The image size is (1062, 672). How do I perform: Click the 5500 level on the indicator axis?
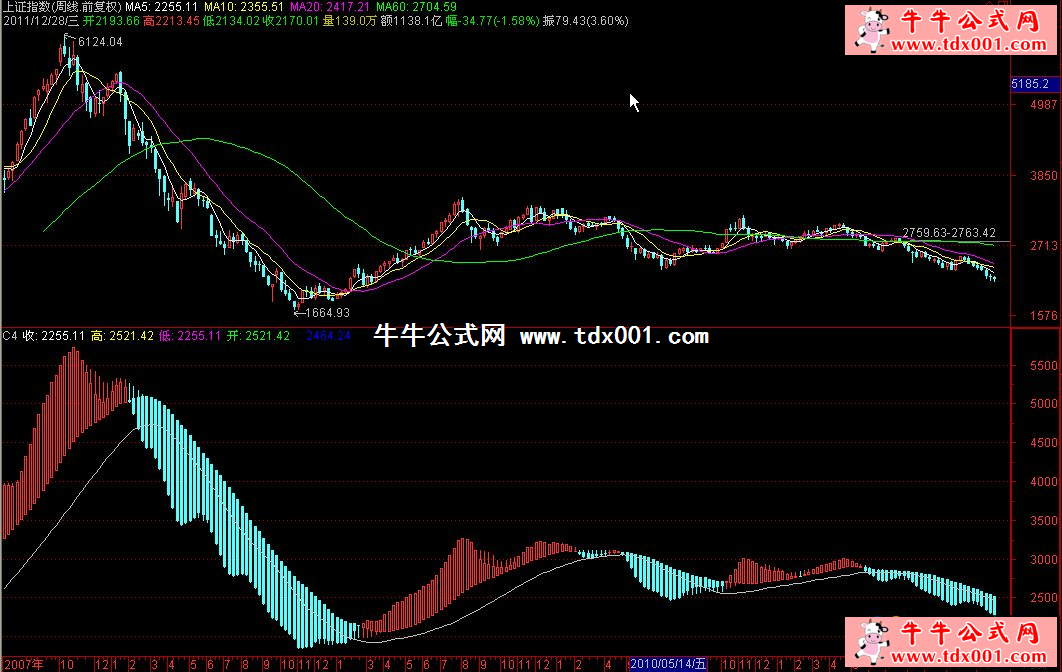tap(1042, 366)
